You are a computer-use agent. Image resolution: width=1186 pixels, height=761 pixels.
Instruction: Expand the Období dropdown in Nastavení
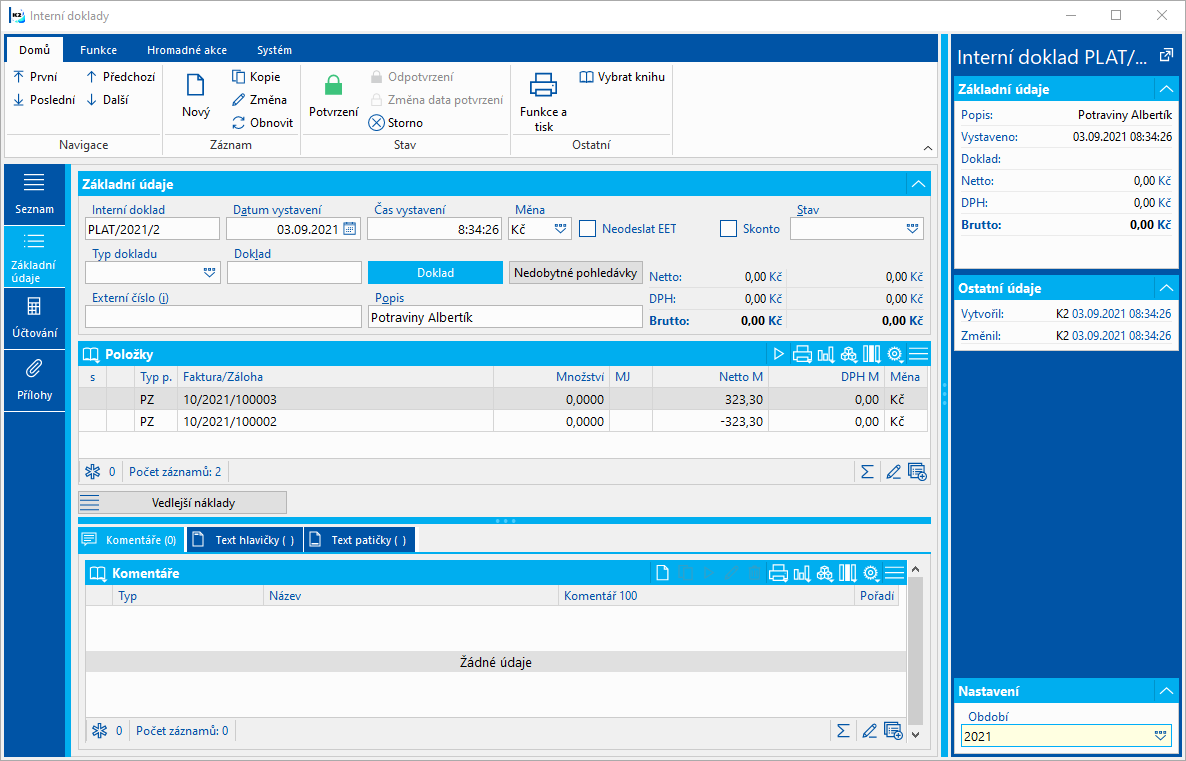click(x=1160, y=736)
